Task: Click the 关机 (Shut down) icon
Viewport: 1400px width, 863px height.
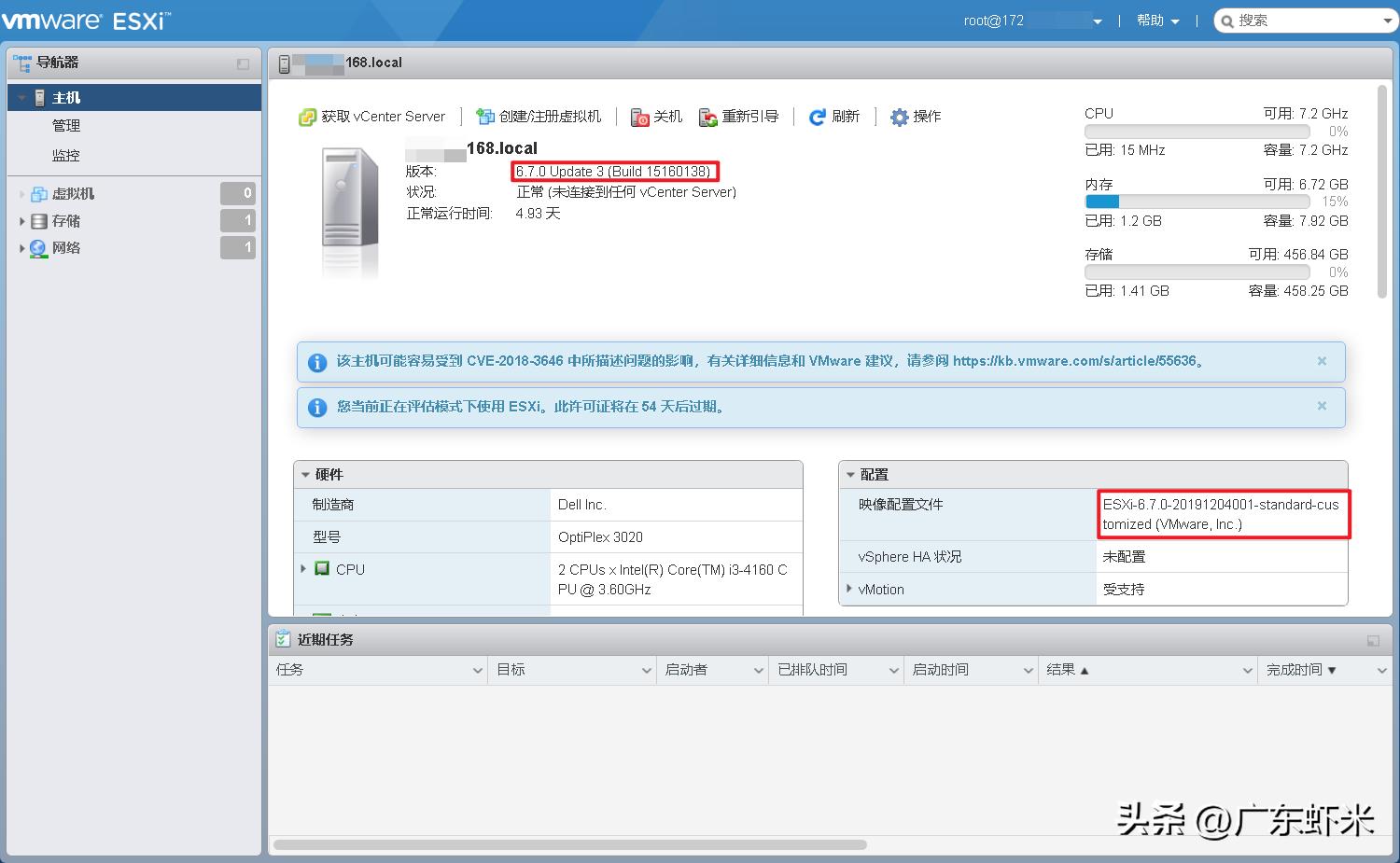Action: pyautogui.click(x=640, y=118)
